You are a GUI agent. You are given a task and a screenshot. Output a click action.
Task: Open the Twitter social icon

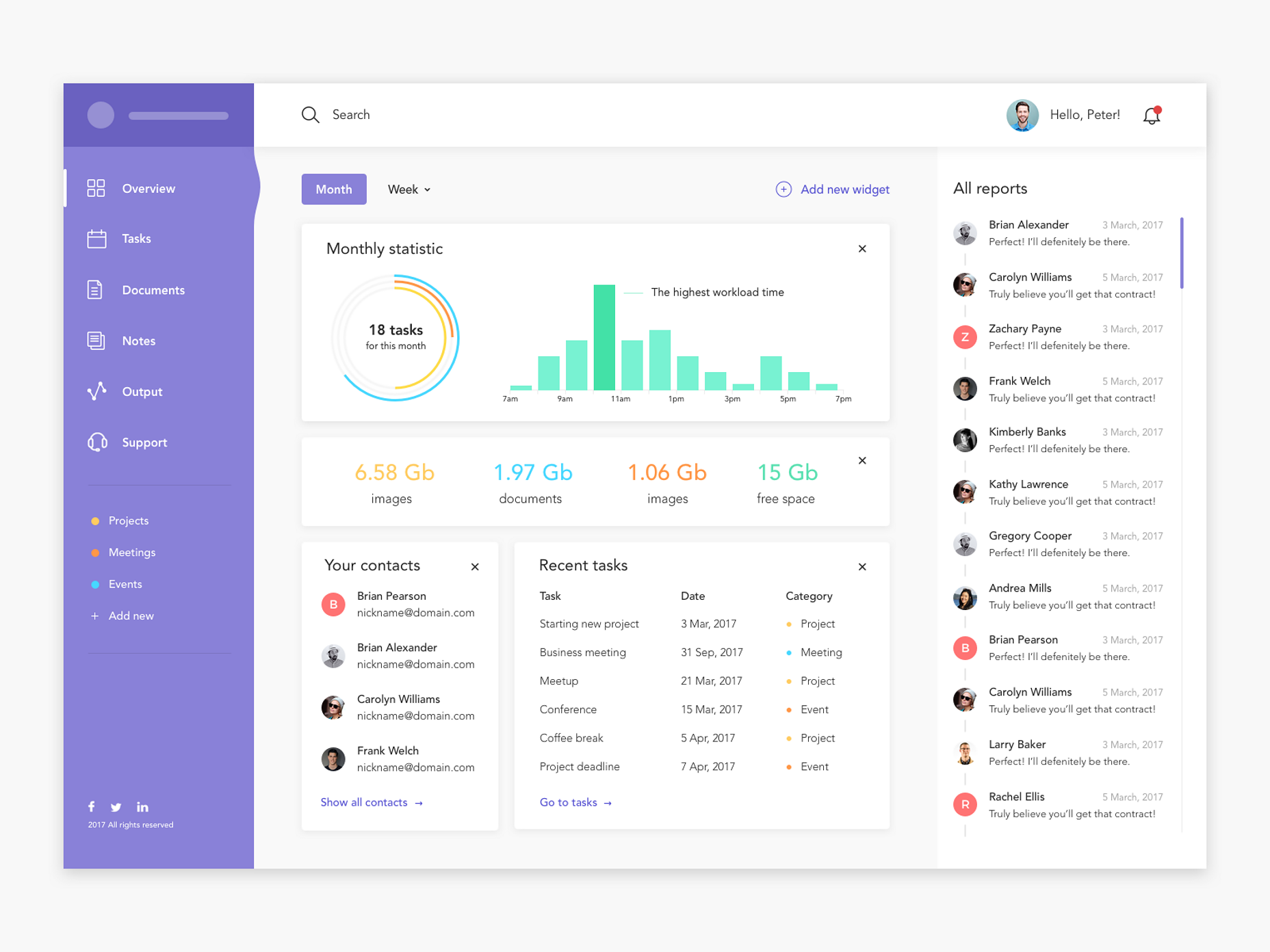(116, 807)
